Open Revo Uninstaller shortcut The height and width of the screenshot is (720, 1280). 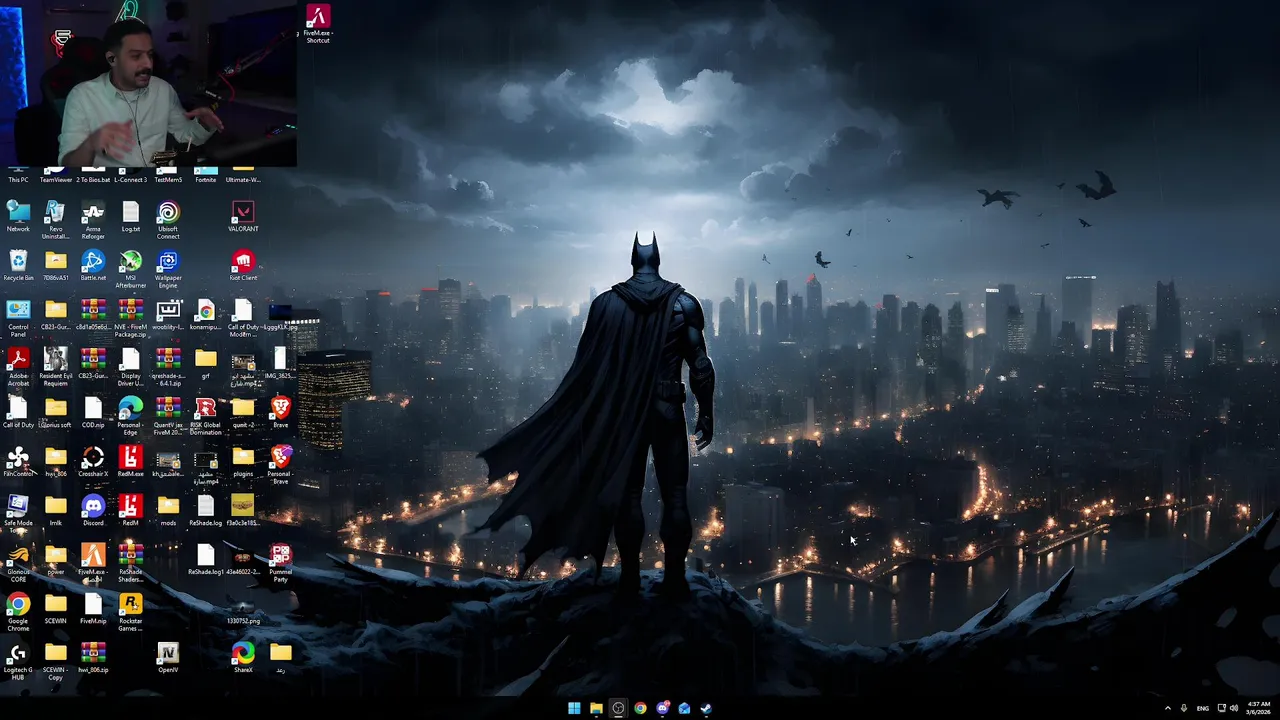point(56,220)
